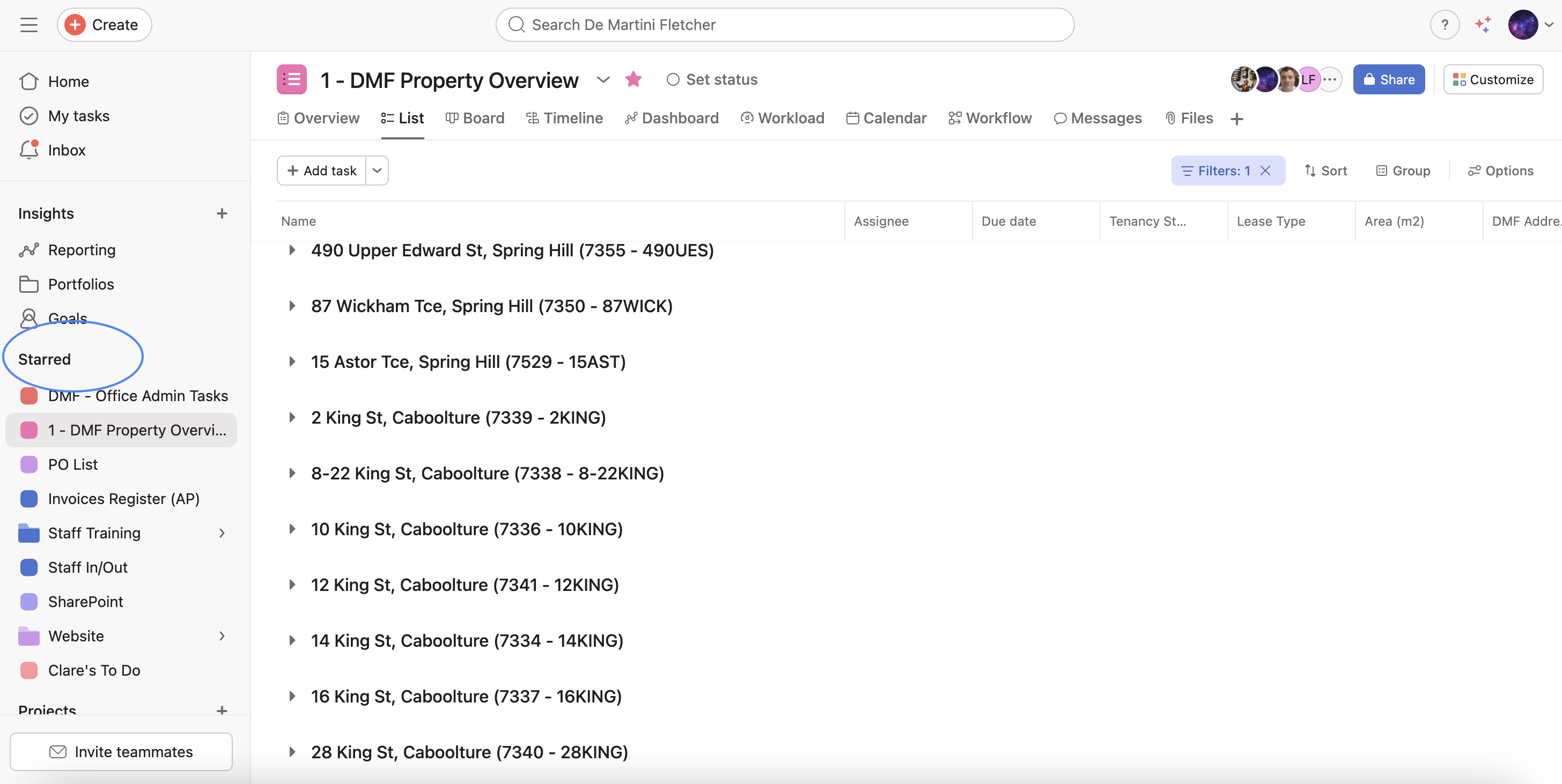Click the search field
The height and width of the screenshot is (784, 1562).
coord(785,25)
